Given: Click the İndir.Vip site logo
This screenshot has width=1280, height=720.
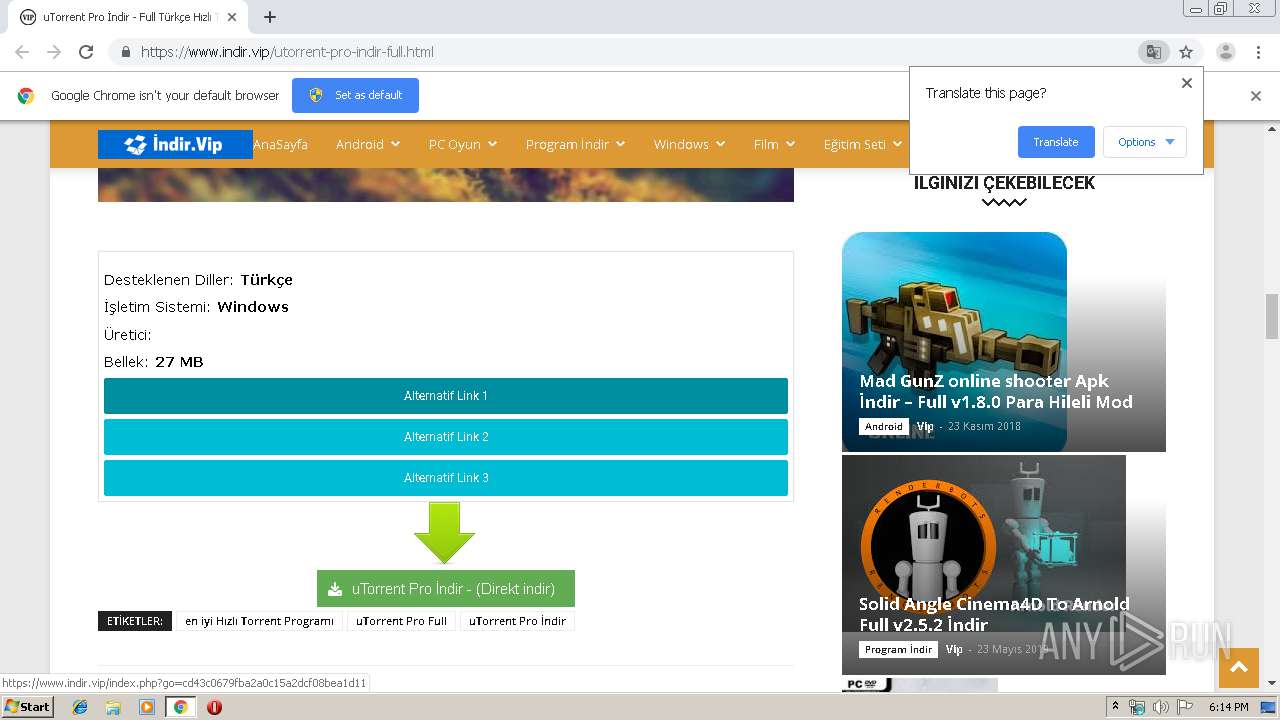Looking at the screenshot, I should [x=175, y=145].
